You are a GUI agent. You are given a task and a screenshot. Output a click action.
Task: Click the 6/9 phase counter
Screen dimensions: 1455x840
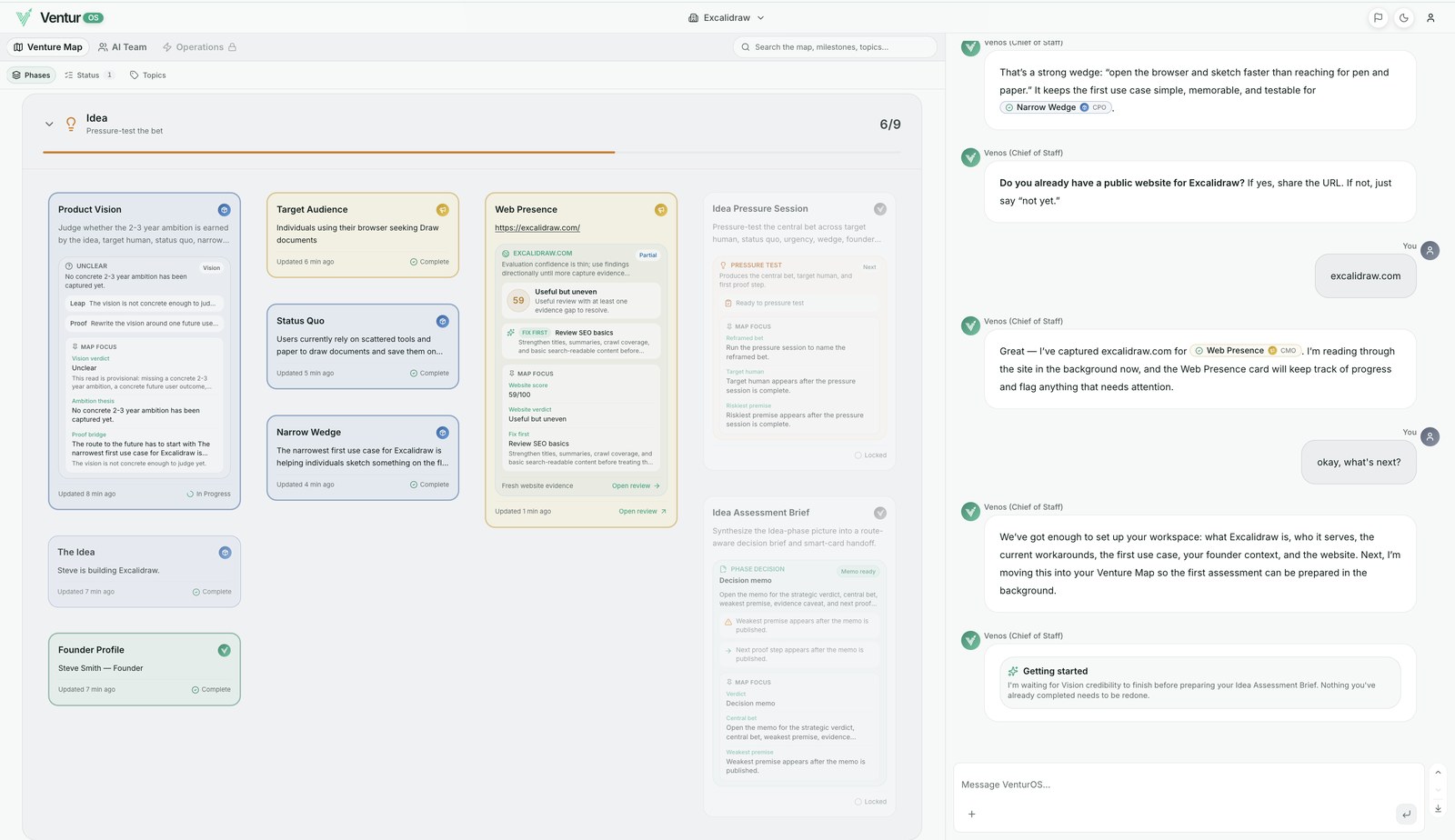[890, 125]
